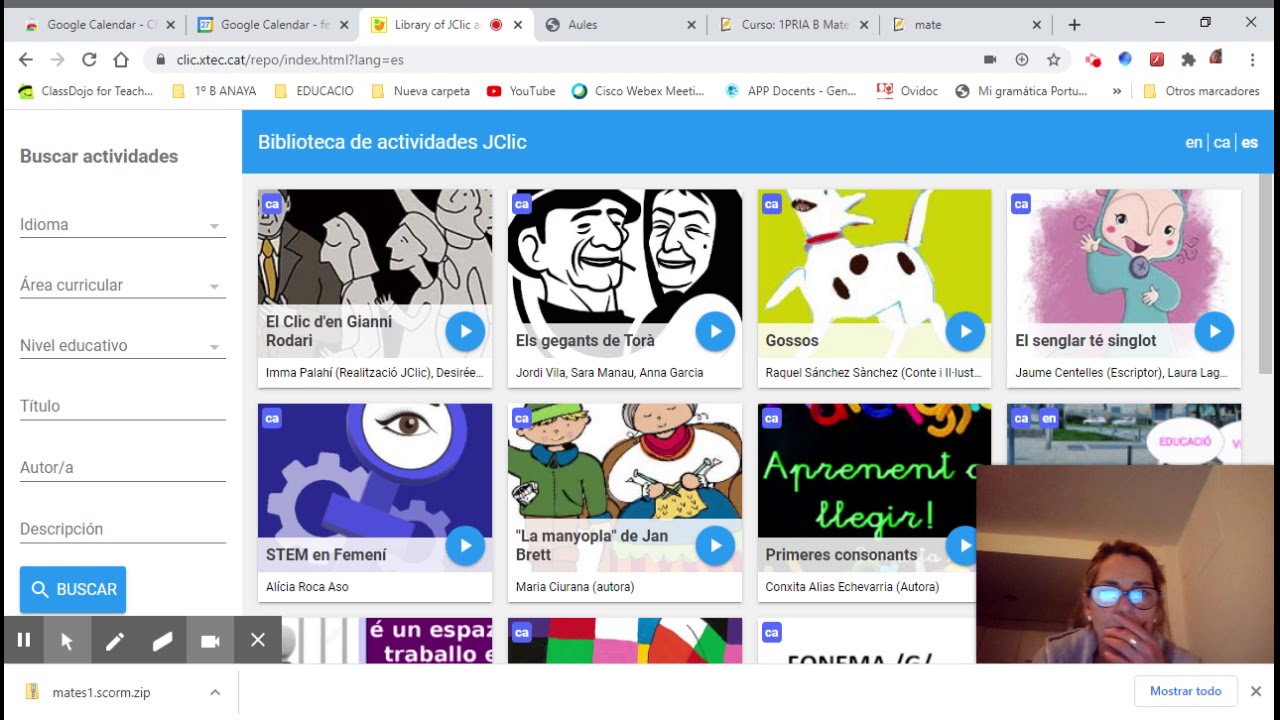The height and width of the screenshot is (720, 1280).
Task: Select the eraser tool in recorder toolbar
Action: pyautogui.click(x=162, y=640)
